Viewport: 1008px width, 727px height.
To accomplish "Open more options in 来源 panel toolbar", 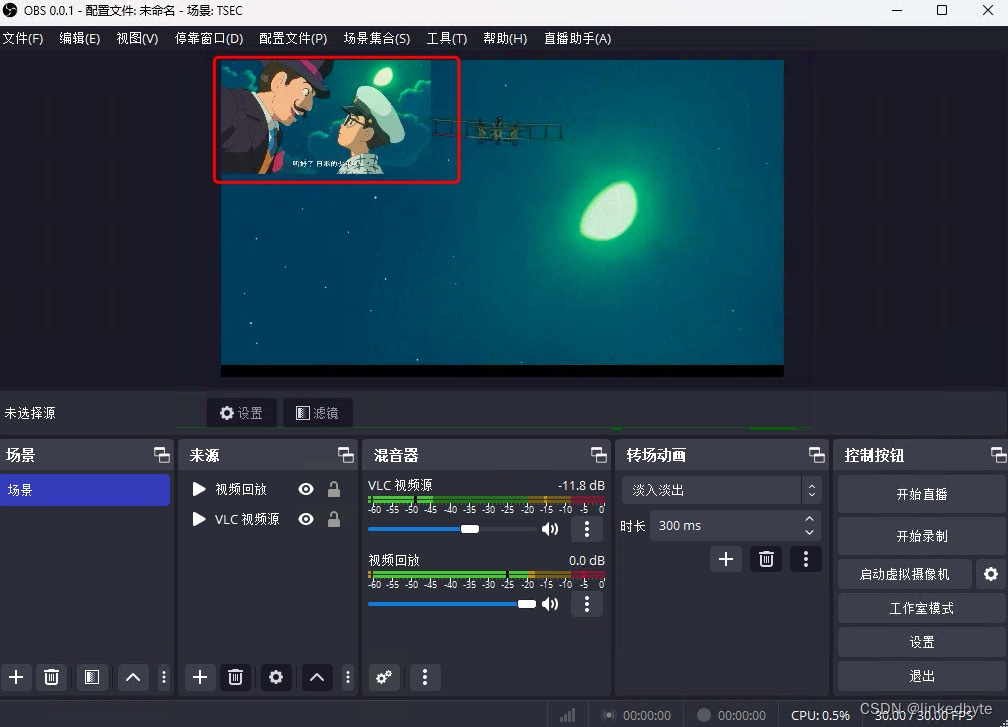I will pyautogui.click(x=348, y=677).
